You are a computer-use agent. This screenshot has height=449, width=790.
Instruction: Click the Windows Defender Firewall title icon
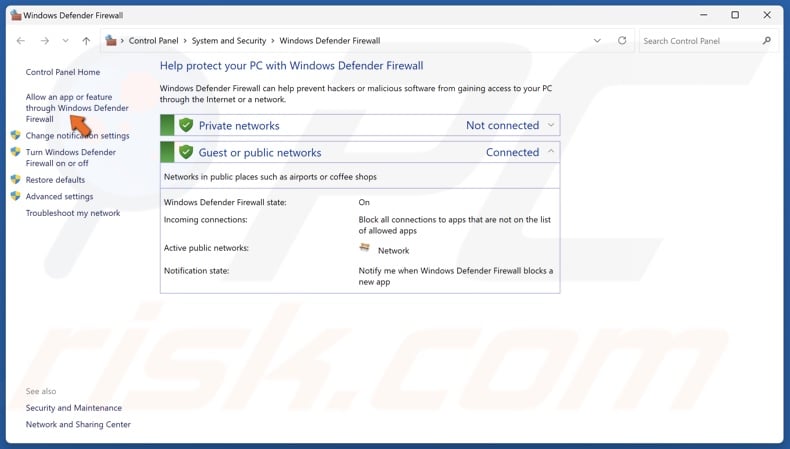click(16, 15)
